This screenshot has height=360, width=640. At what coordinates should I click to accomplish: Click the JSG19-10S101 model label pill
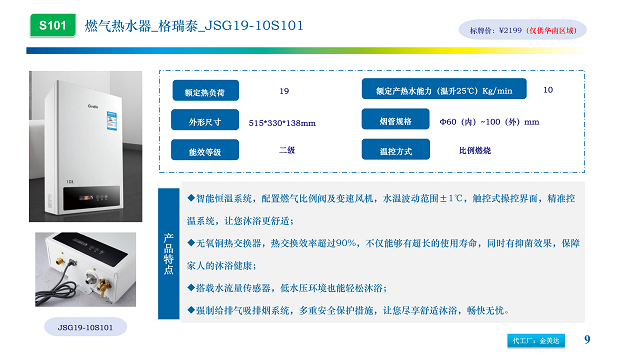coord(85,327)
